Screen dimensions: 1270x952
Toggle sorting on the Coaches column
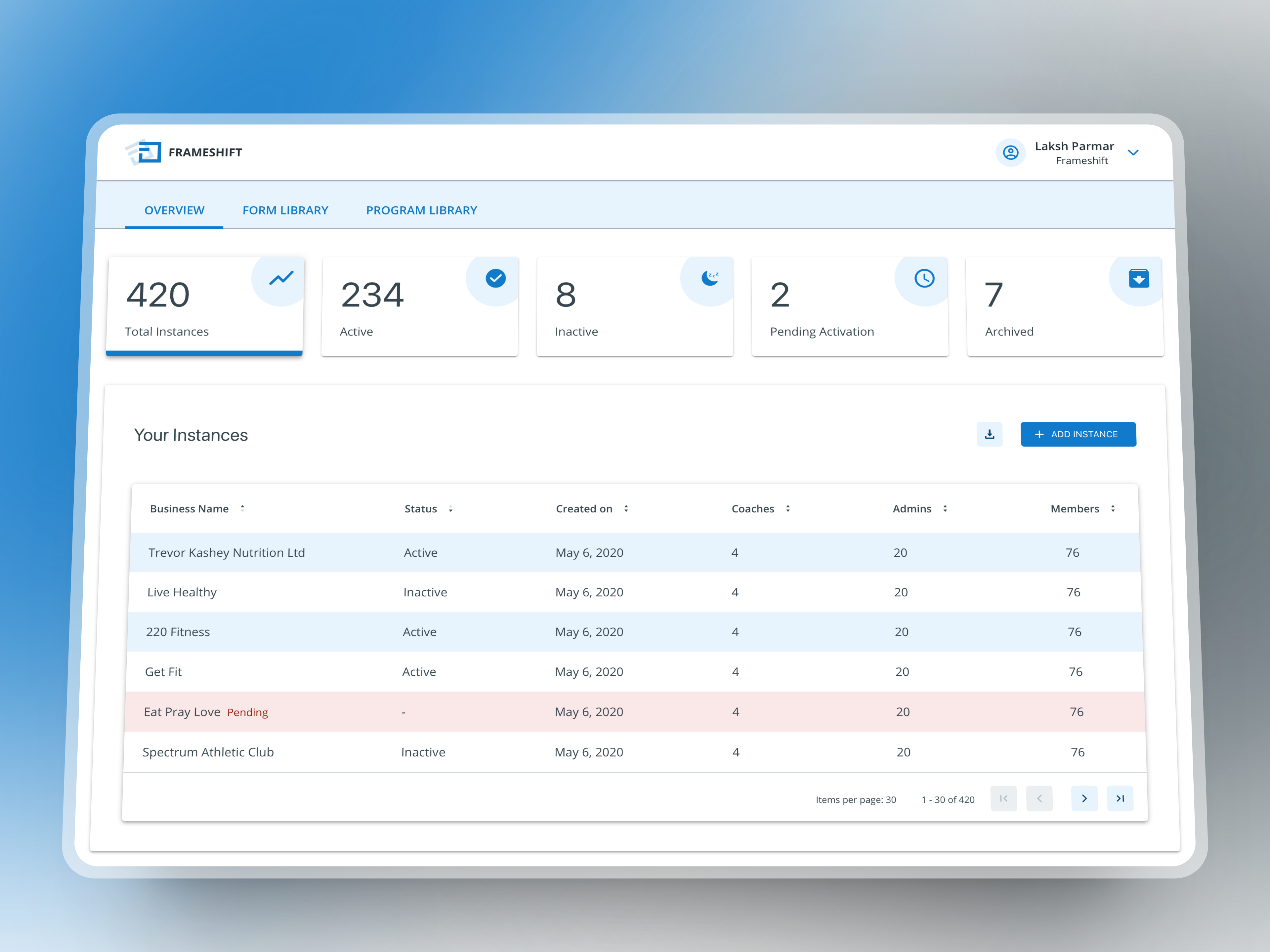pos(788,508)
